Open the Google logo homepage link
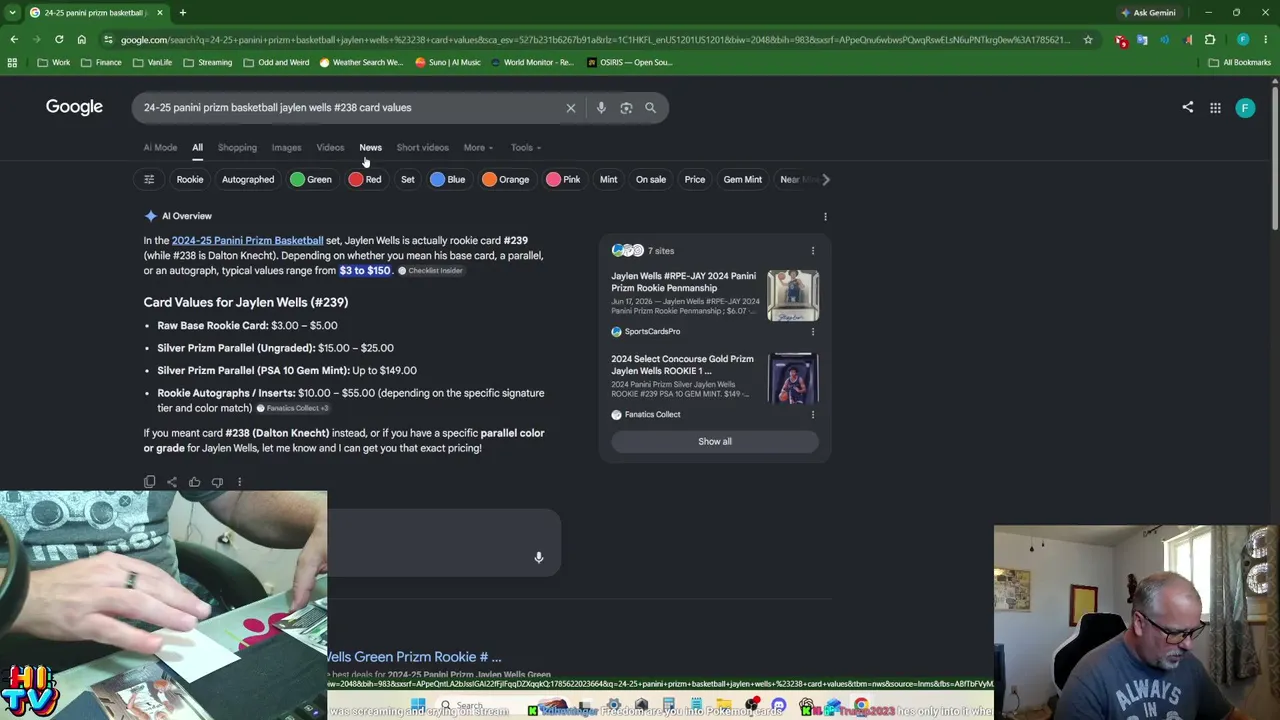This screenshot has height=720, width=1280. (x=74, y=107)
